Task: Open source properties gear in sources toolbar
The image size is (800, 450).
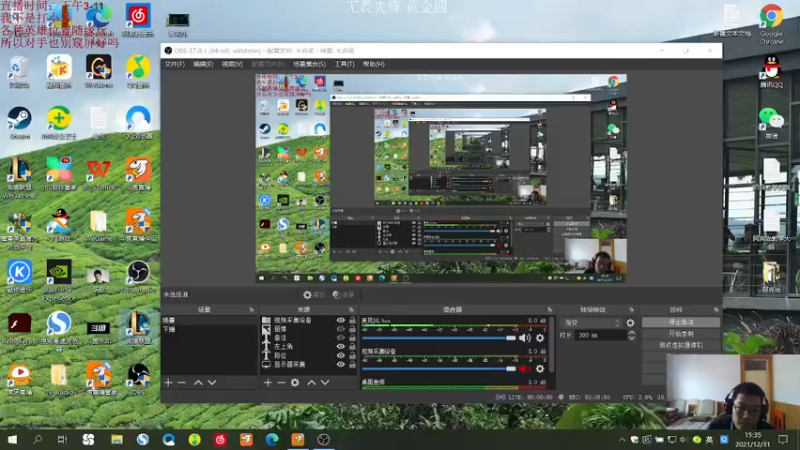Action: click(x=295, y=382)
